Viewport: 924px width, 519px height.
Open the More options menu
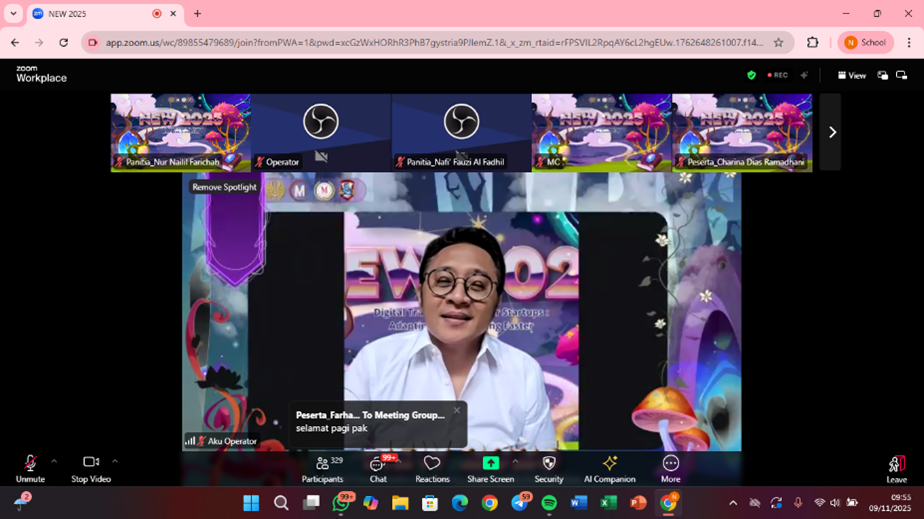[x=670, y=467]
